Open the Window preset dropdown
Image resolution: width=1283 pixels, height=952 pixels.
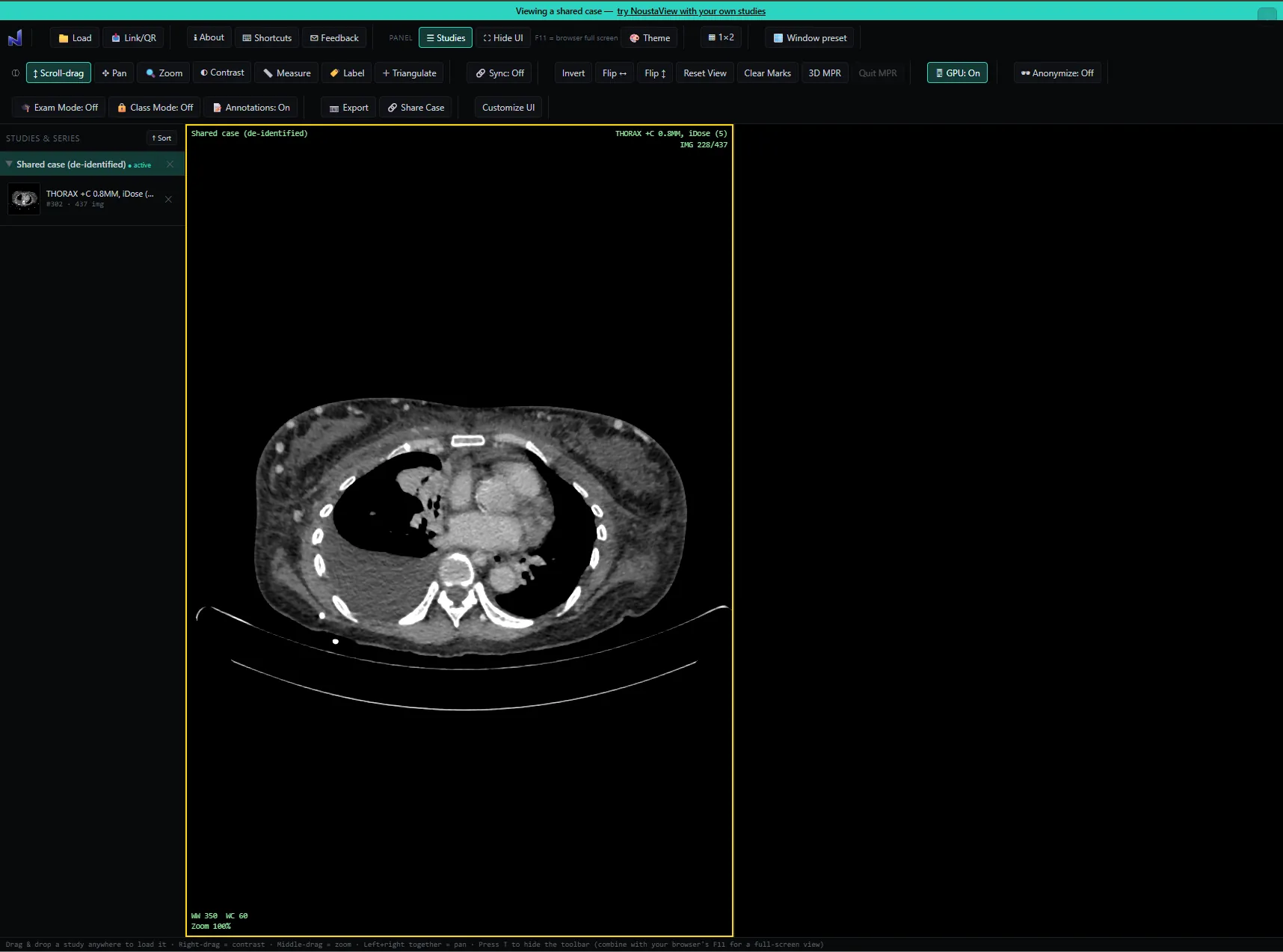[x=810, y=38]
